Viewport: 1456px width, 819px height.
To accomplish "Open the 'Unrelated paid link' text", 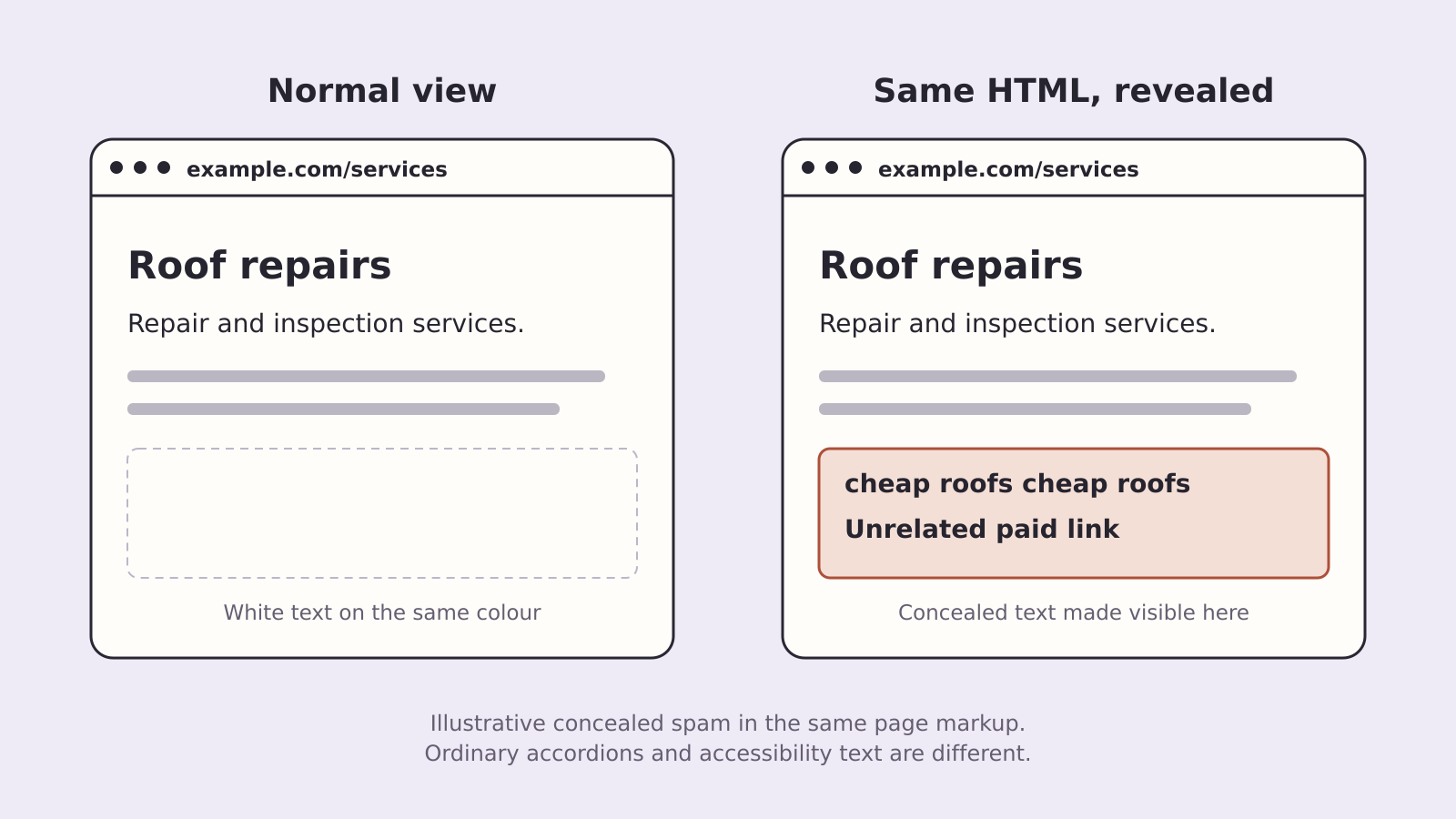I will [982, 529].
